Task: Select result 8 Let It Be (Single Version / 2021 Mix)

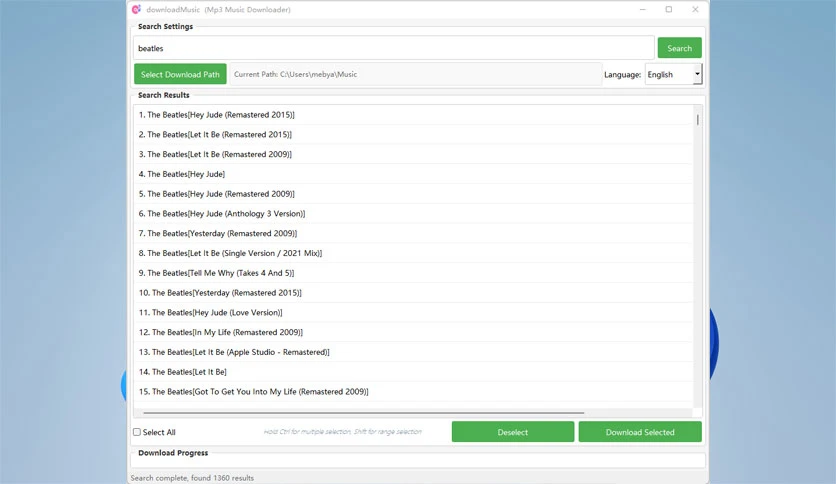Action: (413, 253)
